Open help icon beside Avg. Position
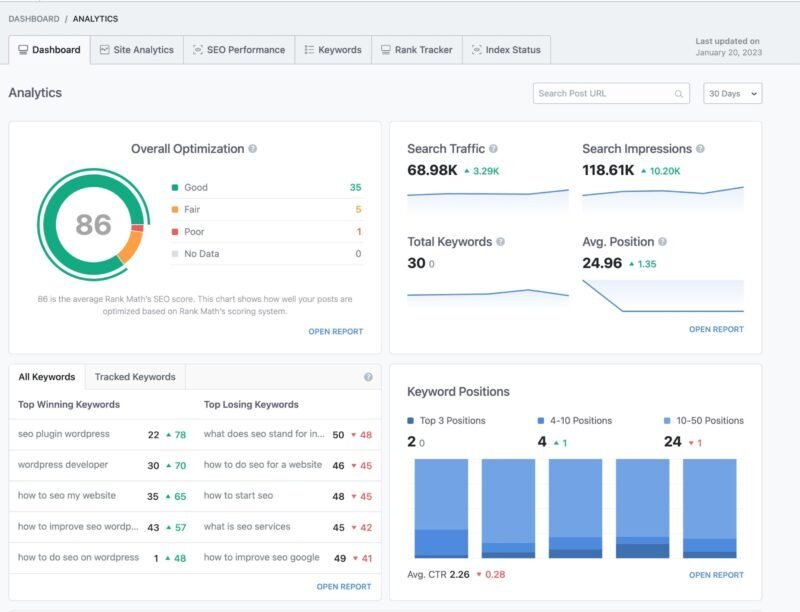Screen dimensions: 800x612 tap(662, 242)
